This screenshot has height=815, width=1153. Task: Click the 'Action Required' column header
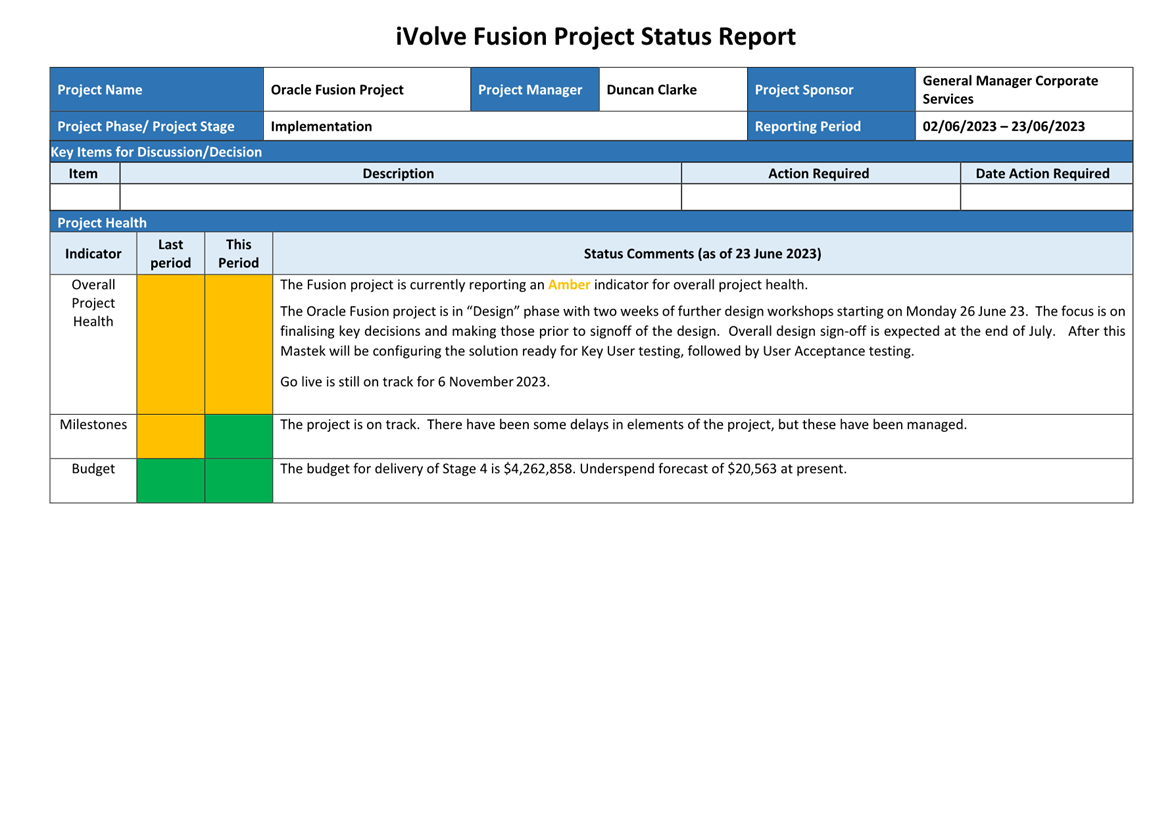pyautogui.click(x=821, y=174)
